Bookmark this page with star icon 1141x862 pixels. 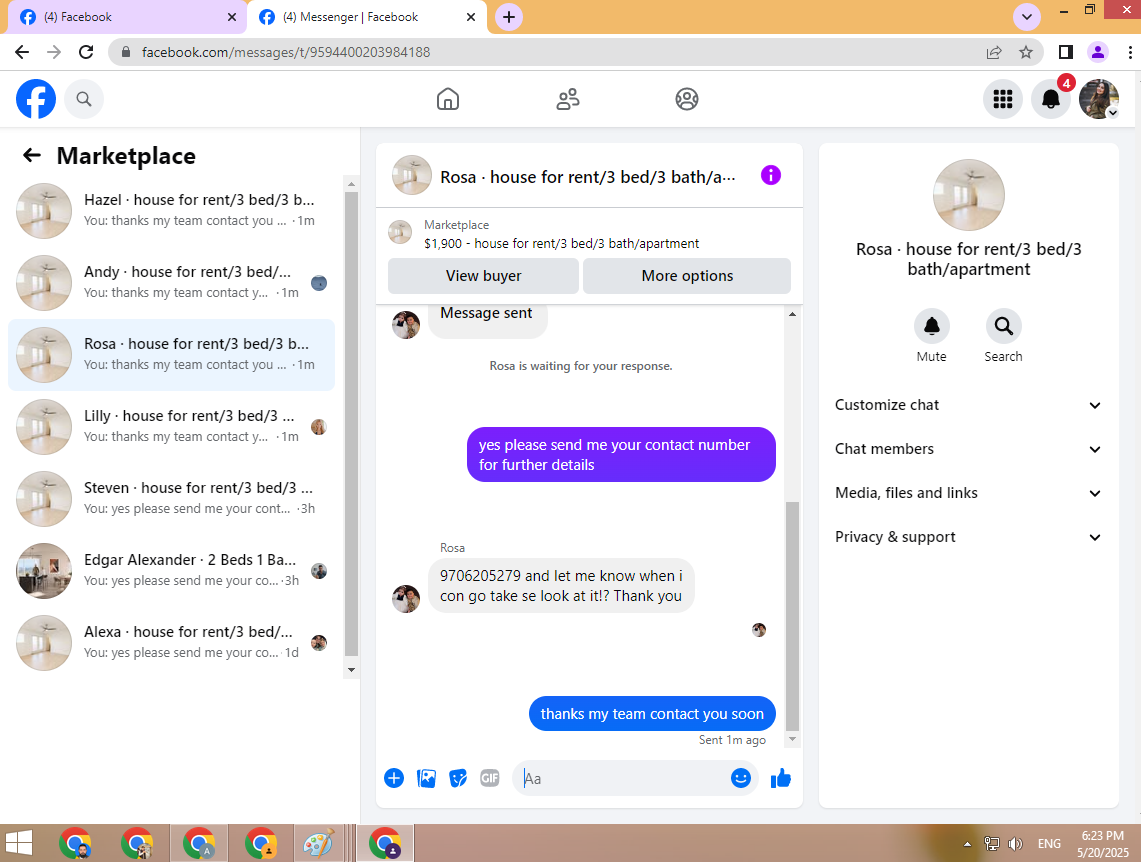[1026, 52]
